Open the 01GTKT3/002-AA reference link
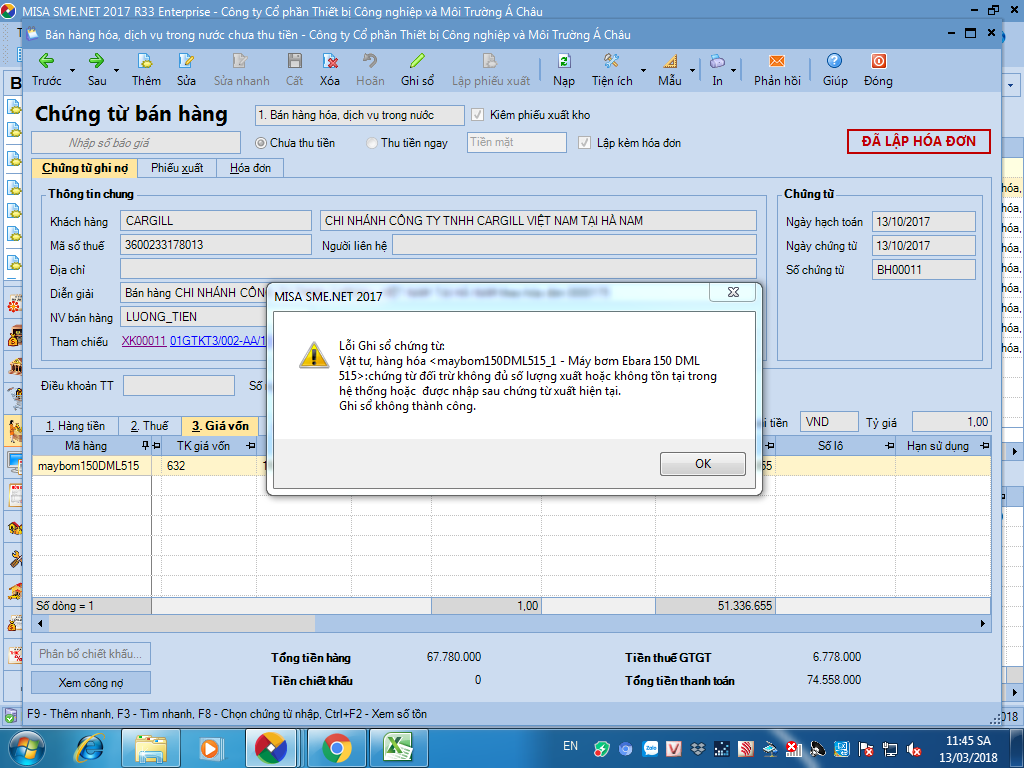1024x768 pixels. click(217, 341)
